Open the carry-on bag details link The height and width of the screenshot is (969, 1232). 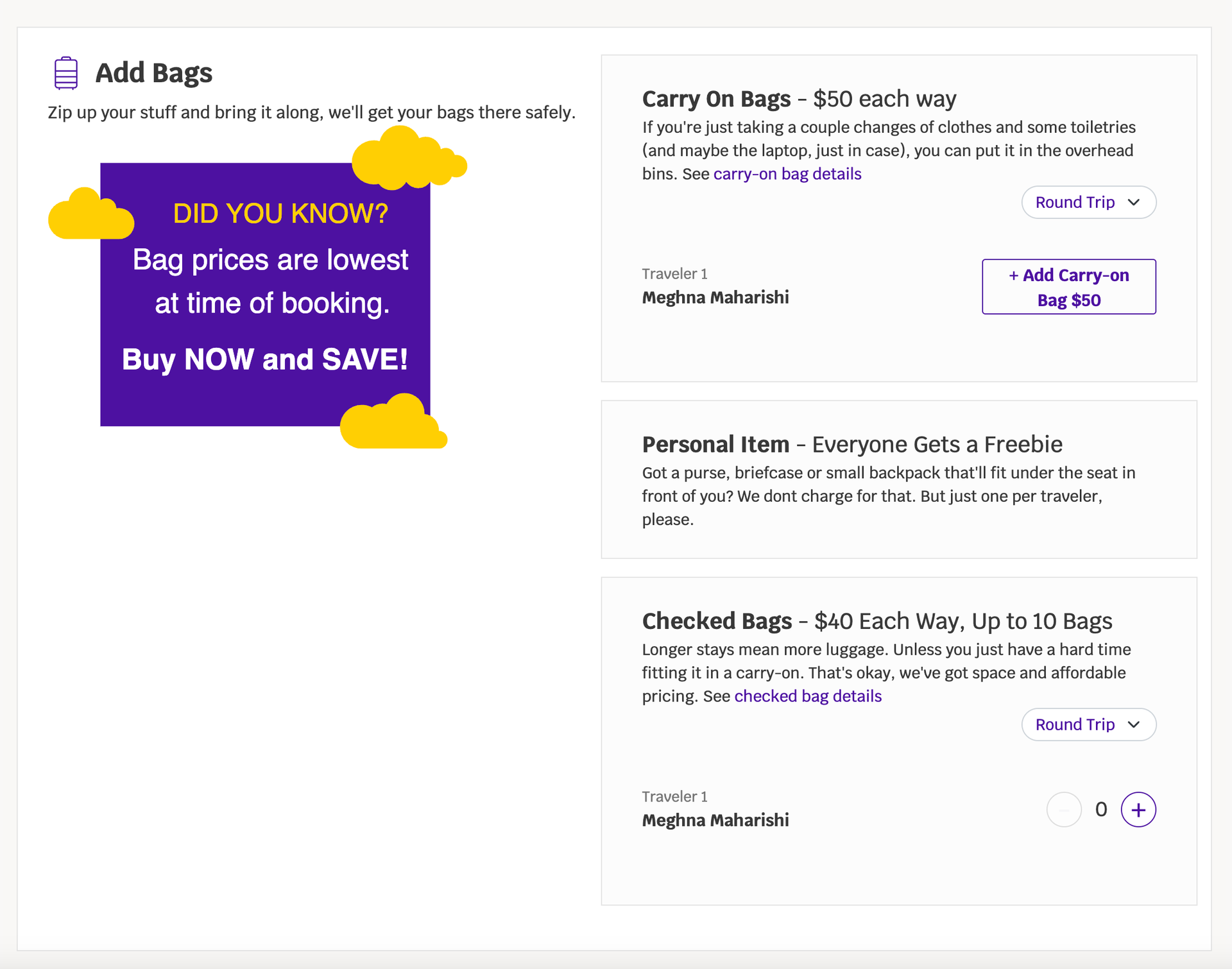787,173
